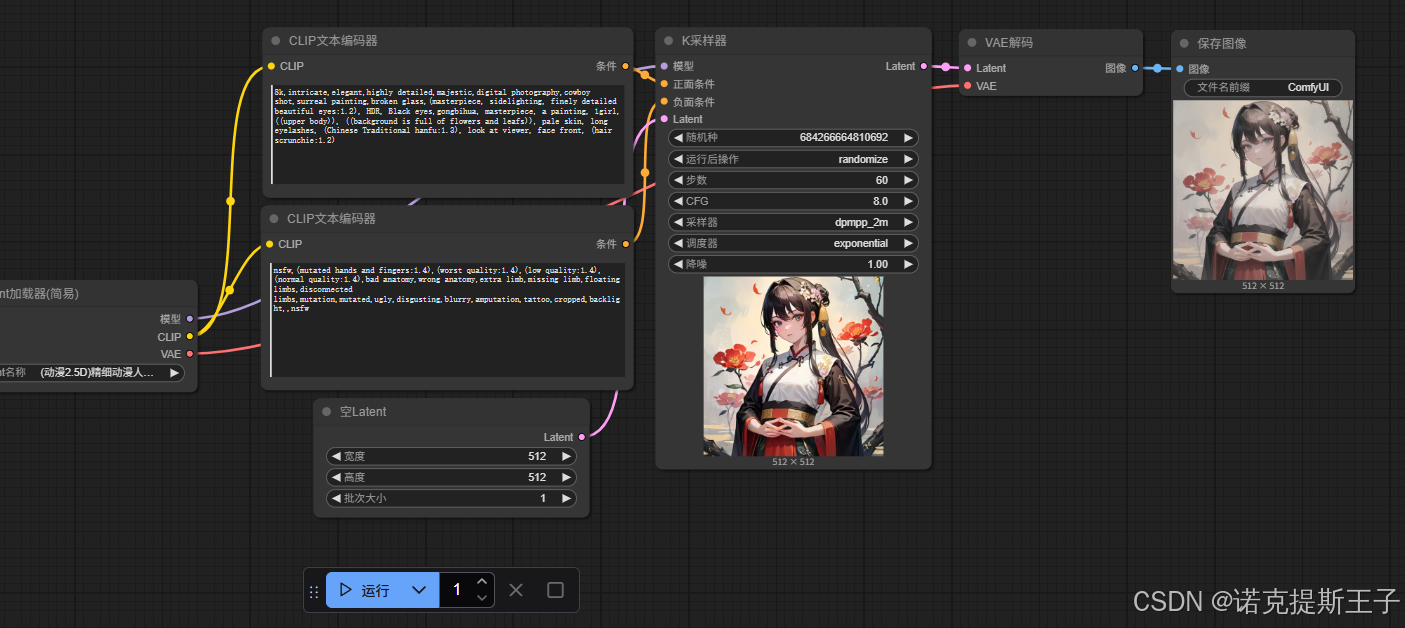Collapse the K采样器 node via its title dot
Image resolution: width=1405 pixels, height=628 pixels.
tap(669, 41)
